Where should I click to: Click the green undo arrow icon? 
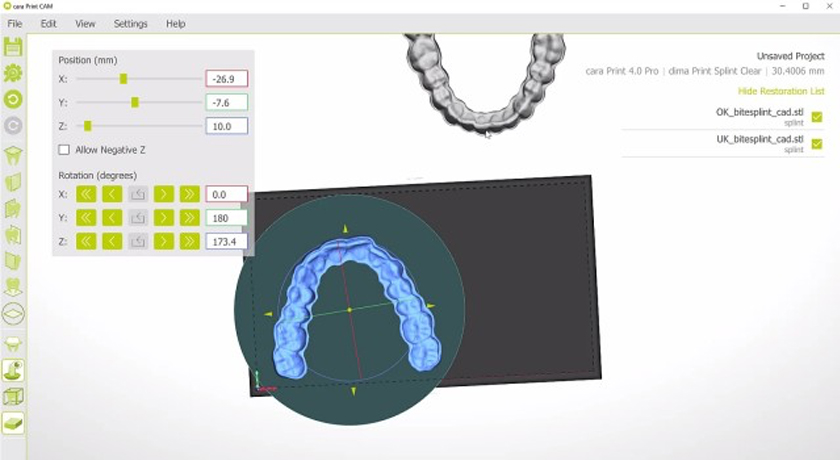pyautogui.click(x=13, y=99)
